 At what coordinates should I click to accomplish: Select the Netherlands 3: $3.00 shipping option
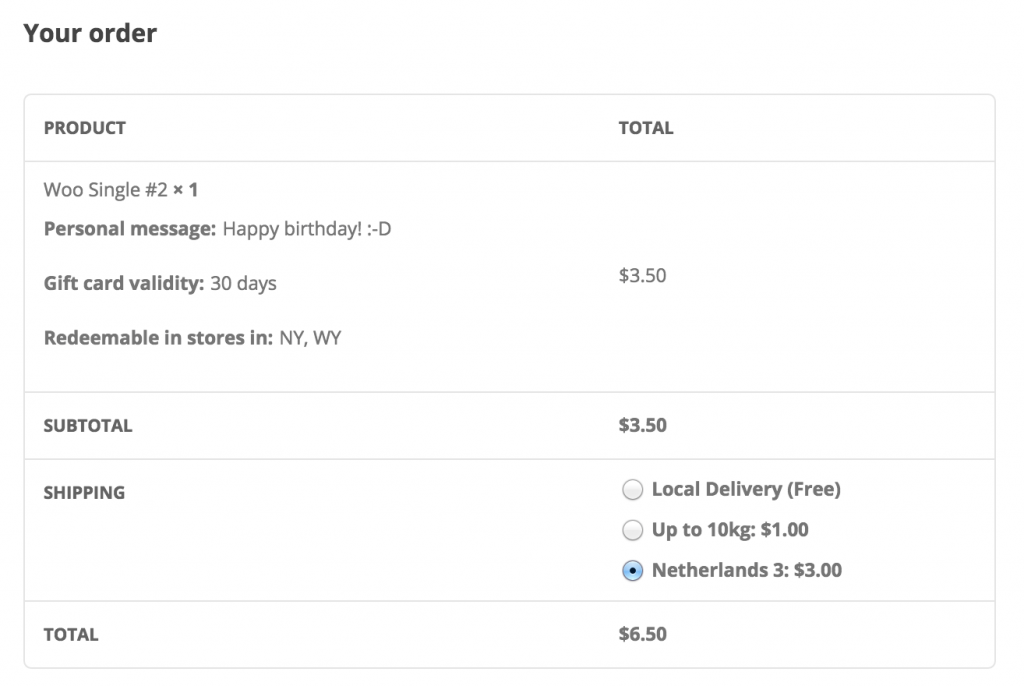pos(632,570)
